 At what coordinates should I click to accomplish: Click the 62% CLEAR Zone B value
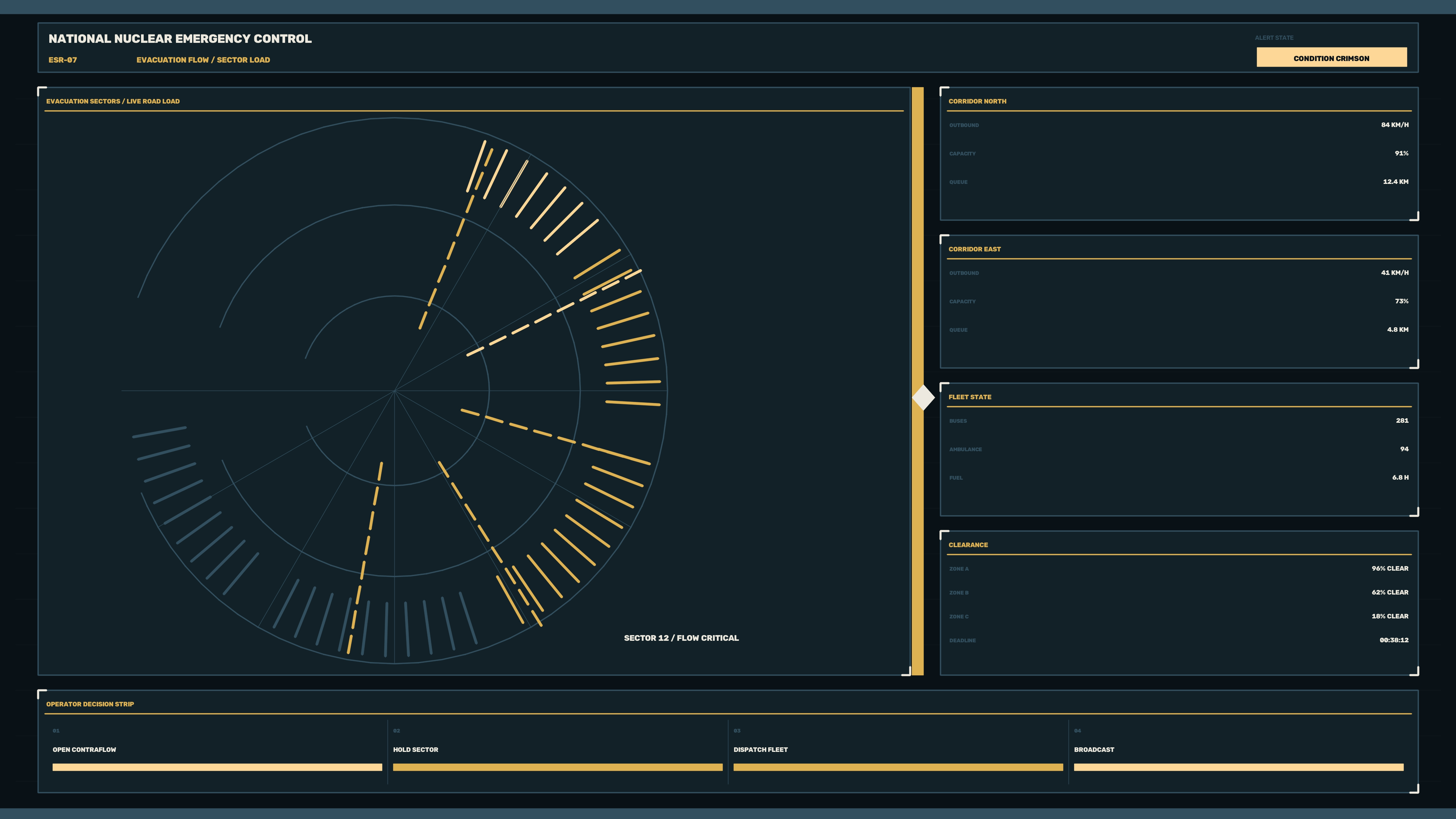pos(1390,592)
